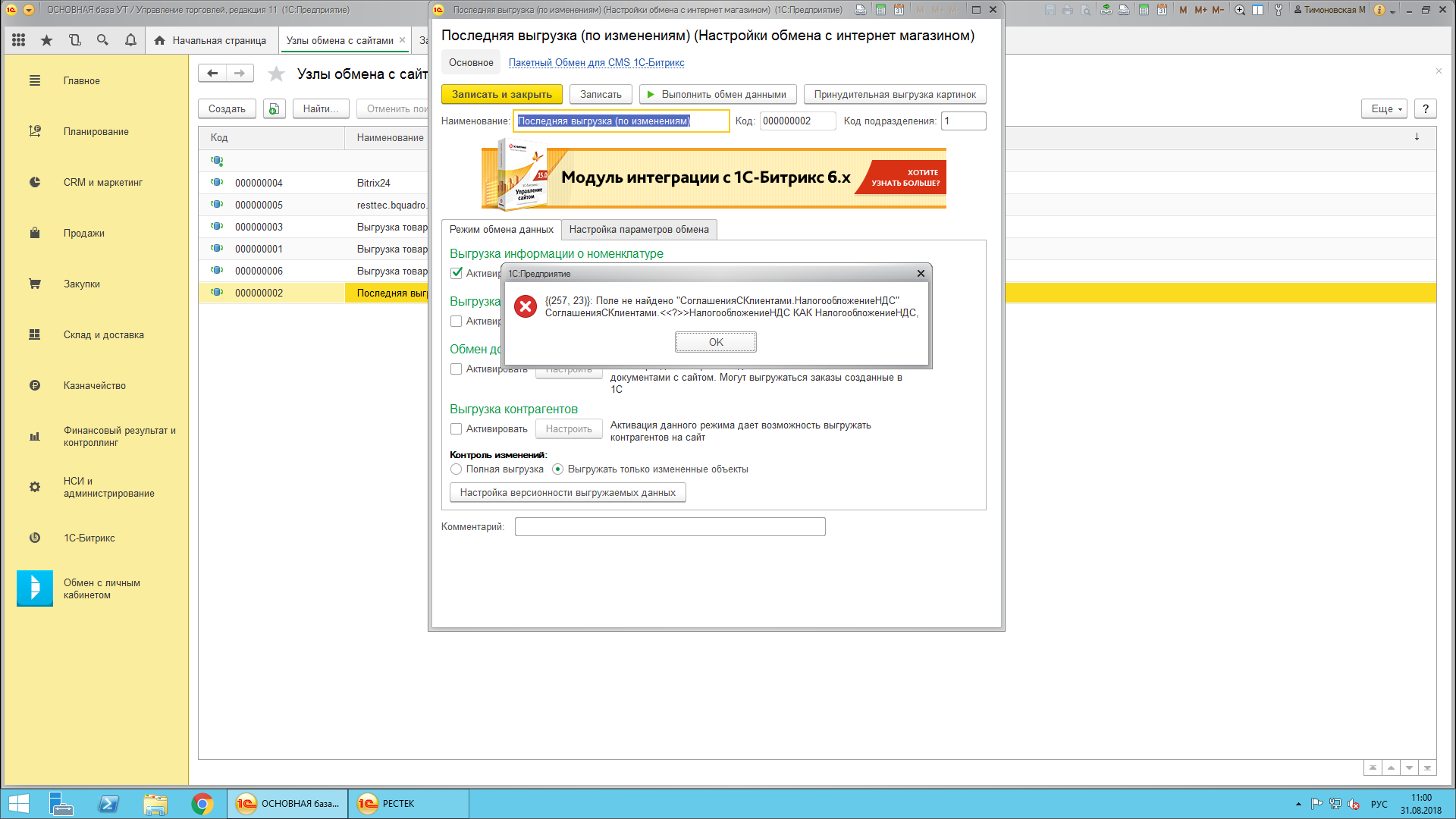Screen dimensions: 1456x819
Task: Launch Chrome from the taskbar
Action: pyautogui.click(x=202, y=803)
